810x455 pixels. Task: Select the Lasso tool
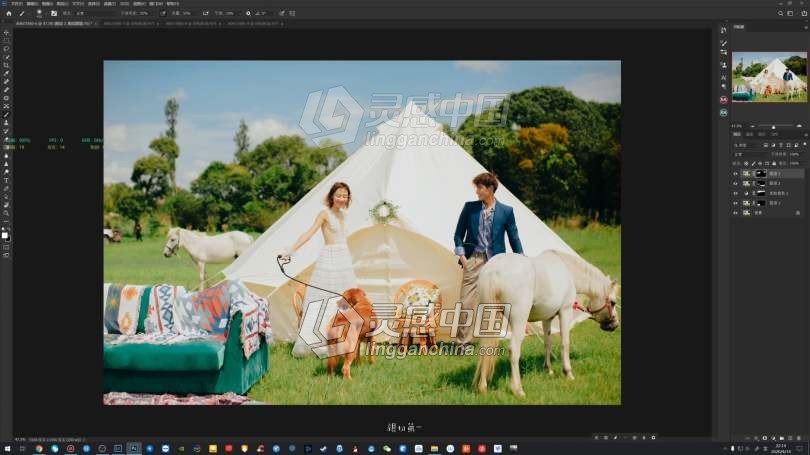pyautogui.click(x=6, y=49)
